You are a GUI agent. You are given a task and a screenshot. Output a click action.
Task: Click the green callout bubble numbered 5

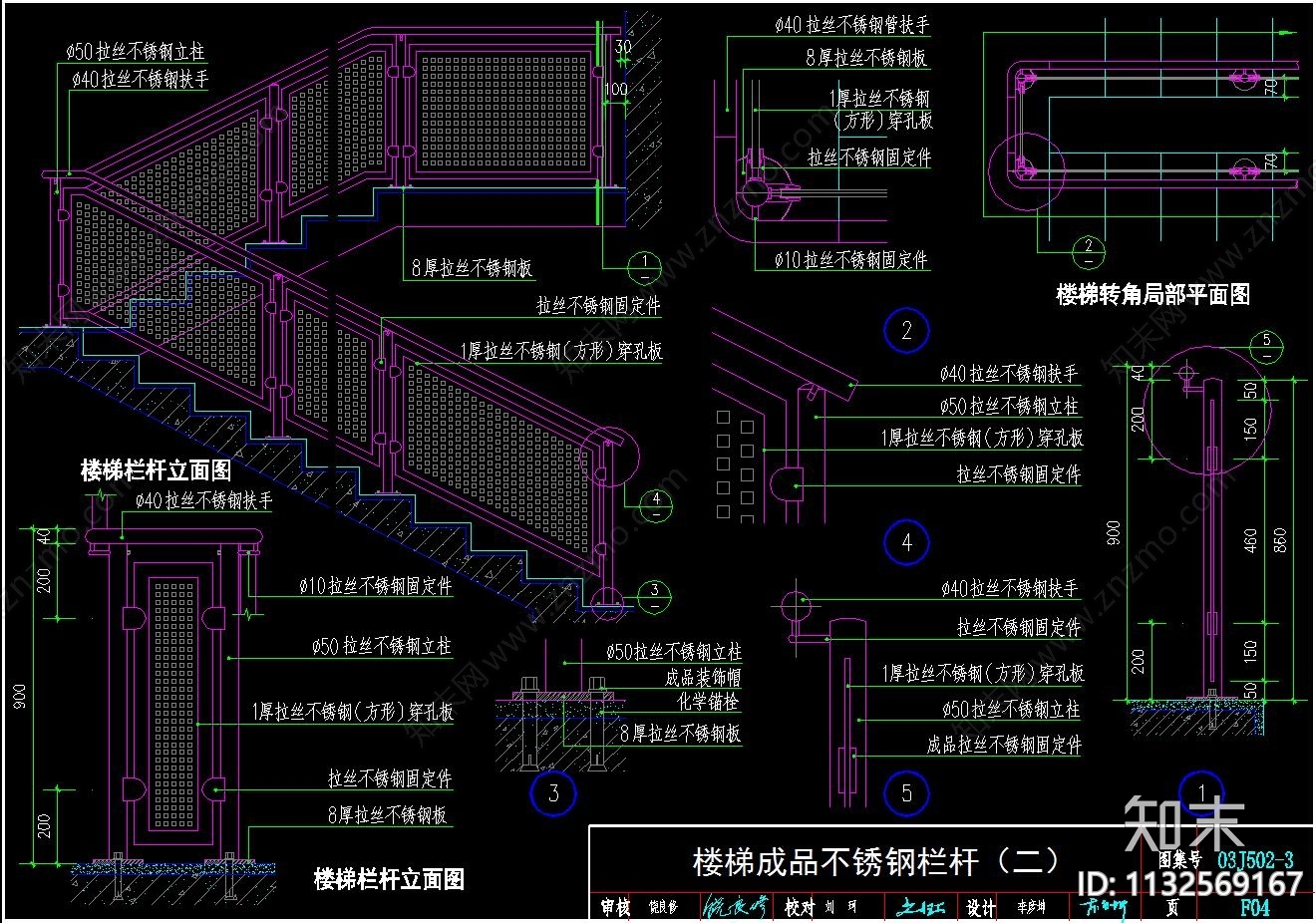pos(1267,345)
